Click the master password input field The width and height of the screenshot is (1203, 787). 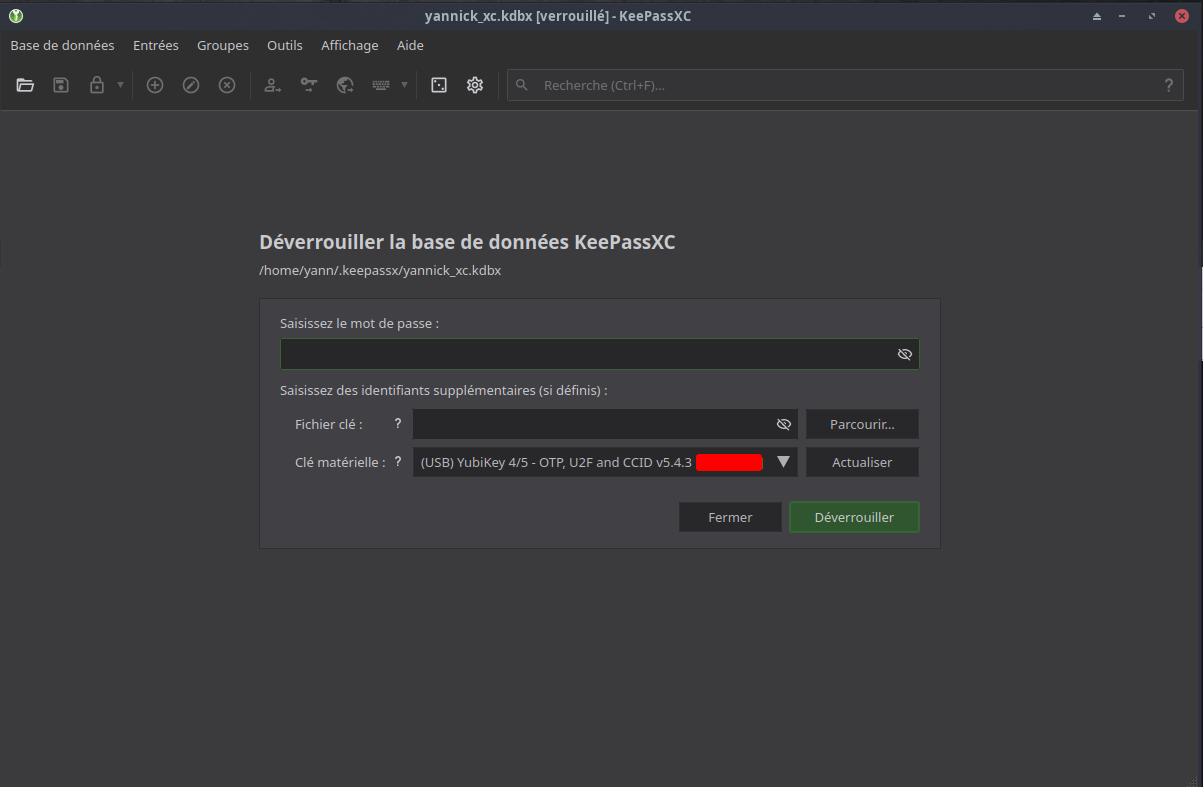click(x=585, y=354)
